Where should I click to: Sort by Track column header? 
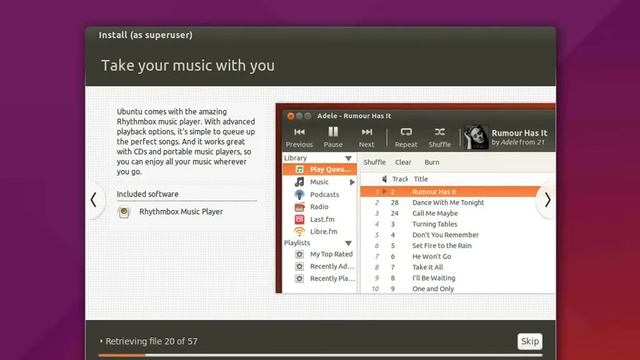400,179
